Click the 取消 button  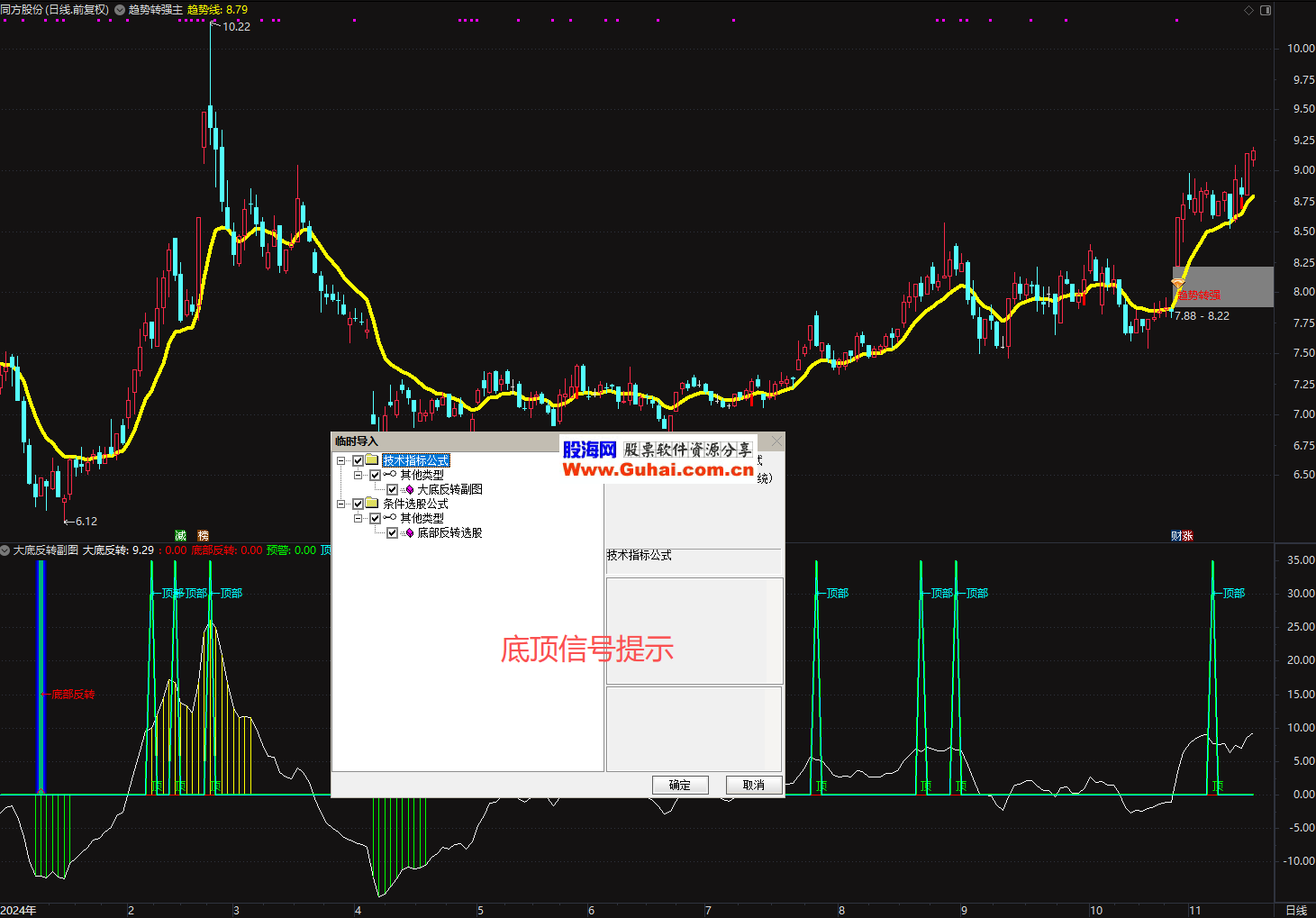point(754,785)
